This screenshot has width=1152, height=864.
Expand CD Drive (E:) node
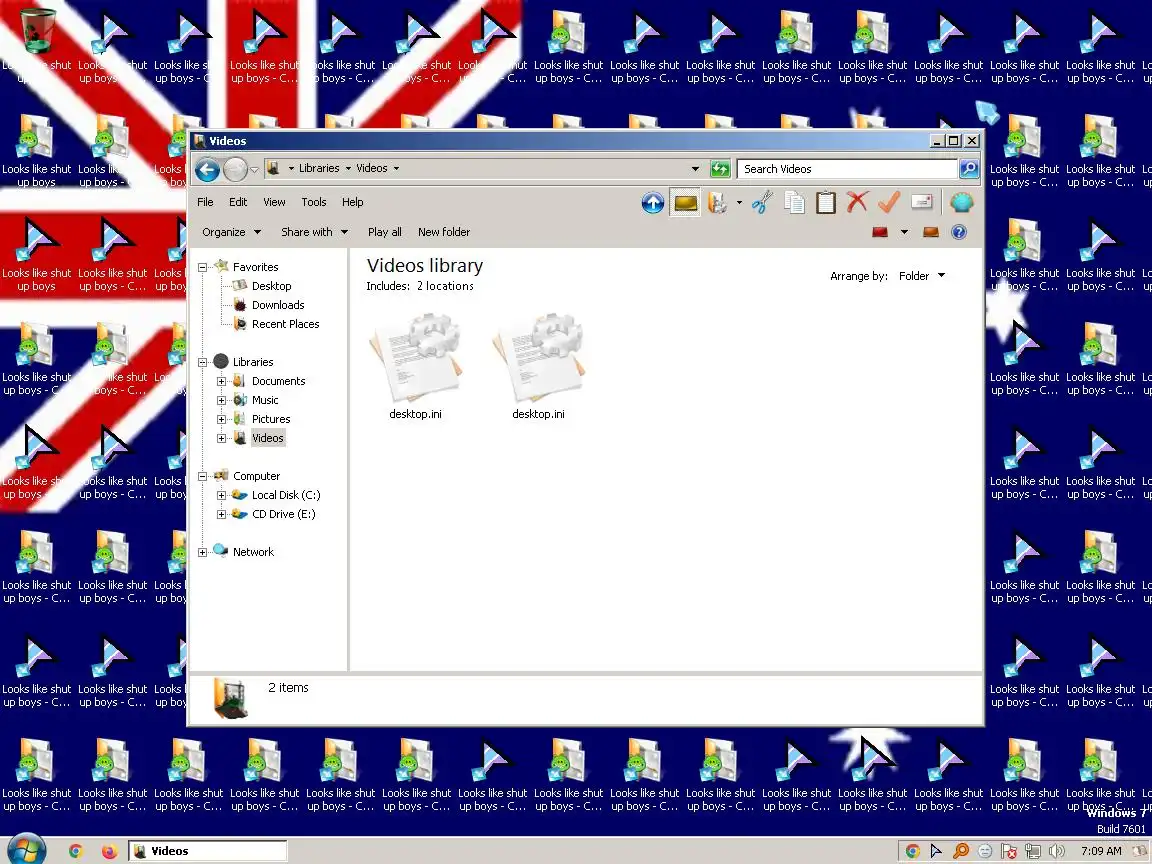point(221,514)
